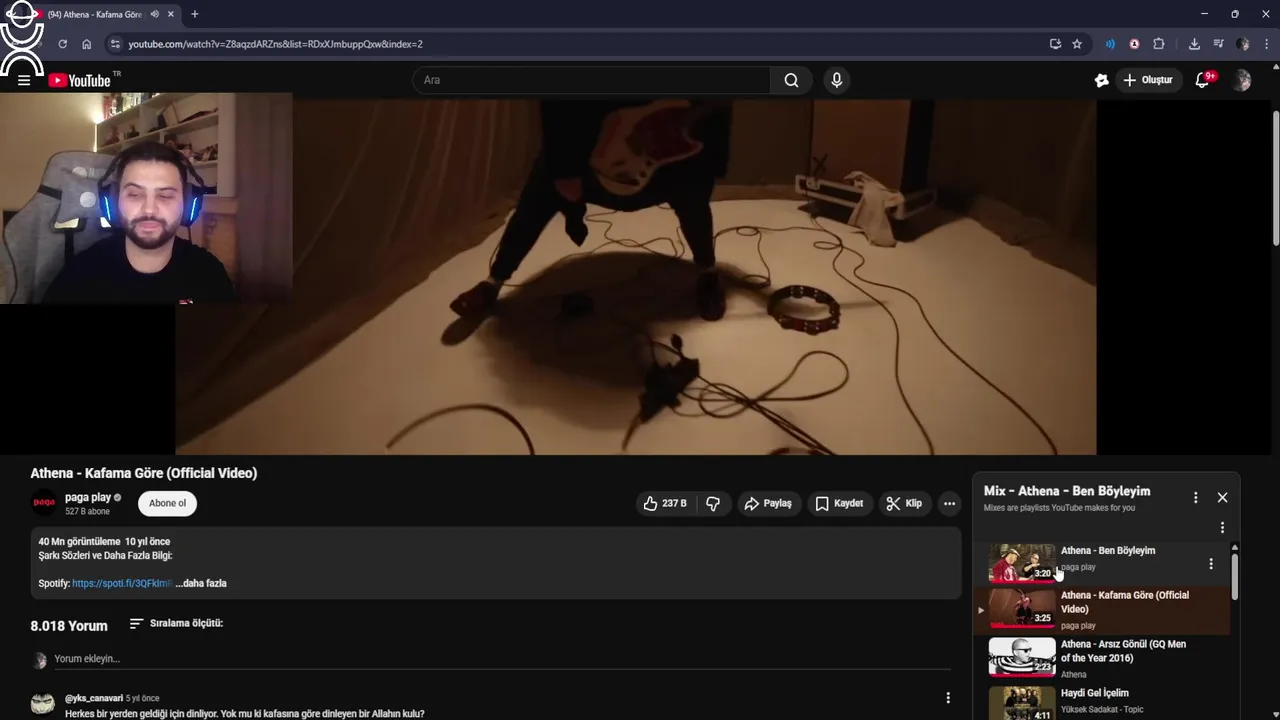Image resolution: width=1280 pixels, height=720 pixels.
Task: Close the Athena - Kafama Göre tab
Action: (171, 14)
